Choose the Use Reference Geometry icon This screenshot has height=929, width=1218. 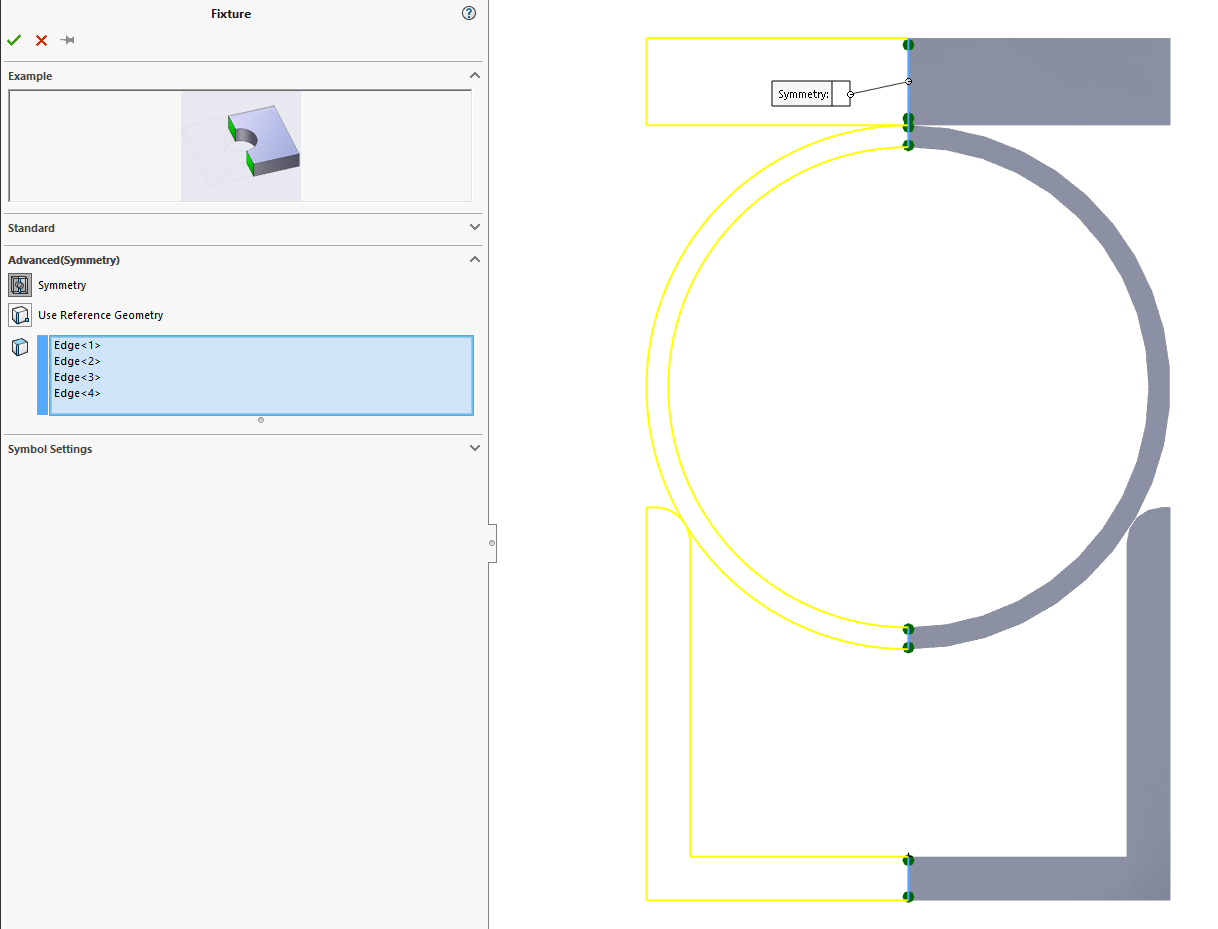click(20, 315)
